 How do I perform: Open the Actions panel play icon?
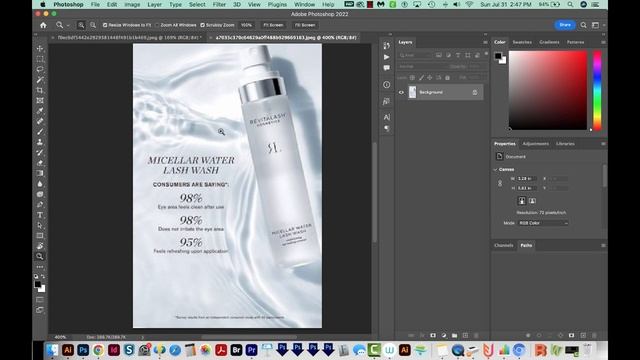click(x=386, y=57)
